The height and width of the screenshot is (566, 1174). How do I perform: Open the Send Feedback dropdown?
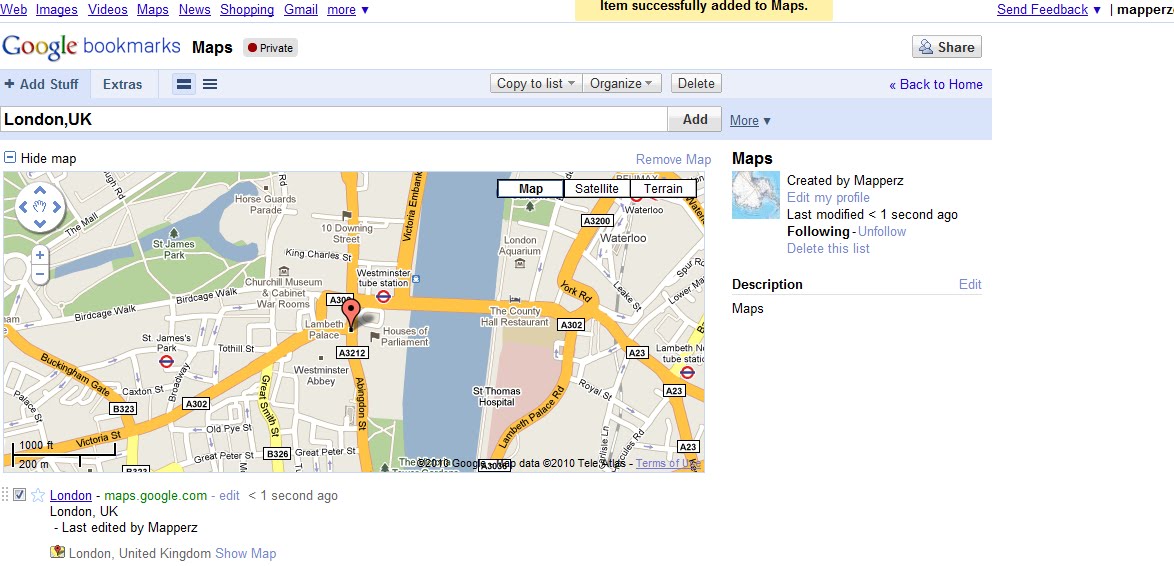pos(1049,10)
